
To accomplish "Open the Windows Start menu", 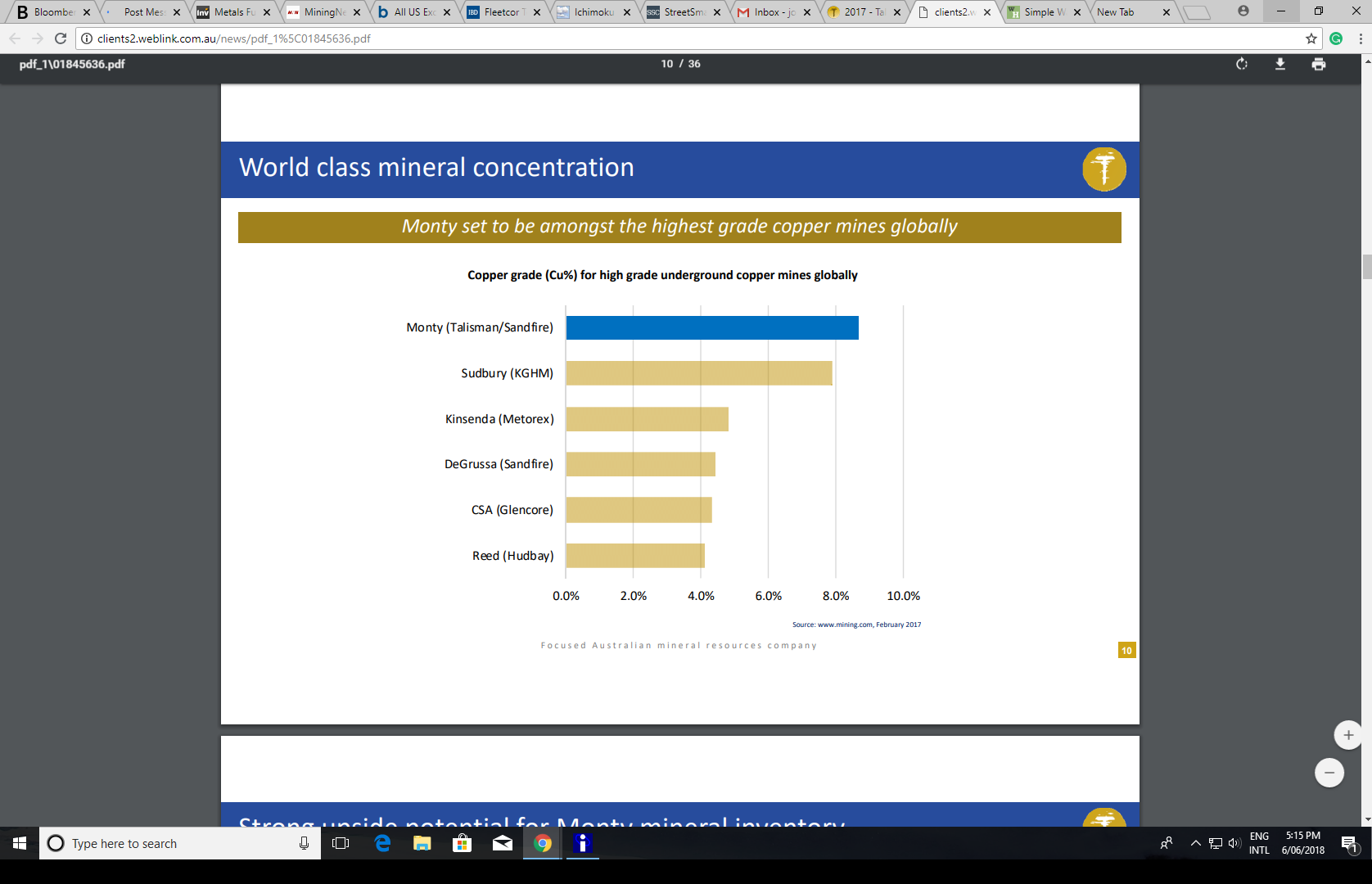I will [x=20, y=843].
